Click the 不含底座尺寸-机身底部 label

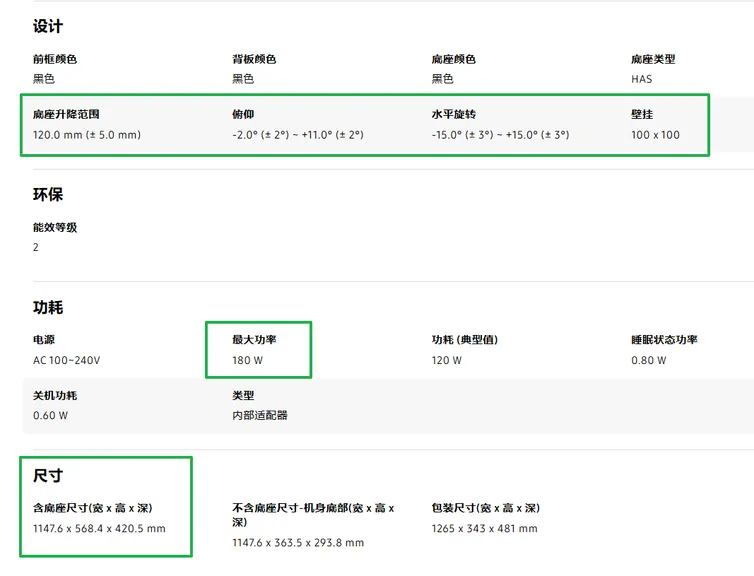pos(313,515)
